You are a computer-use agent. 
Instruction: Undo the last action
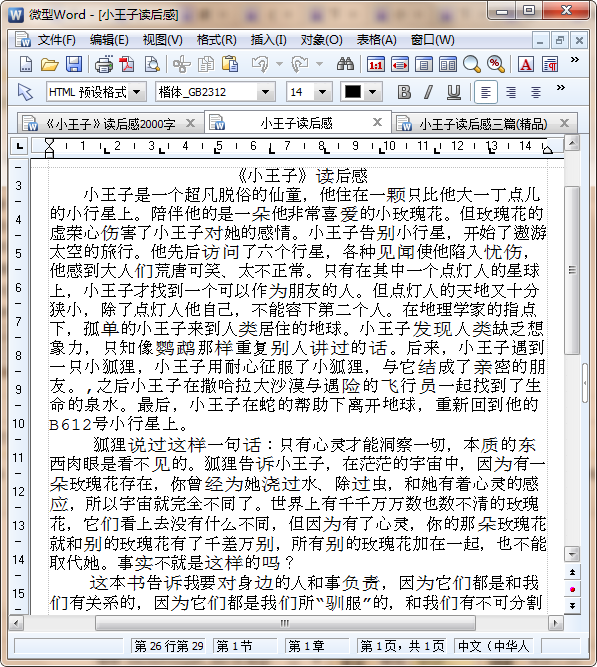click(x=260, y=64)
